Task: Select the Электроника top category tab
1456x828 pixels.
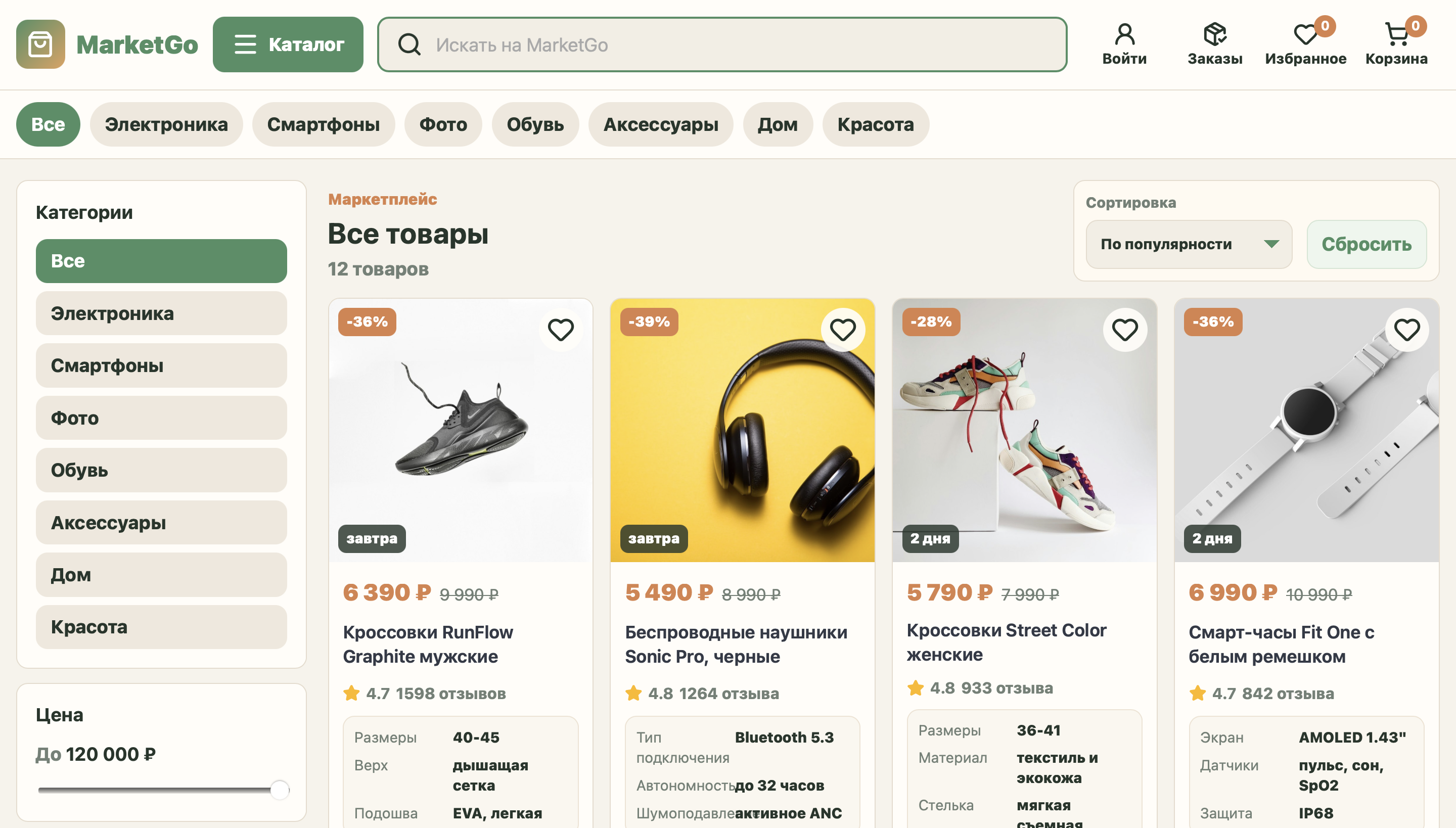Action: click(166, 124)
